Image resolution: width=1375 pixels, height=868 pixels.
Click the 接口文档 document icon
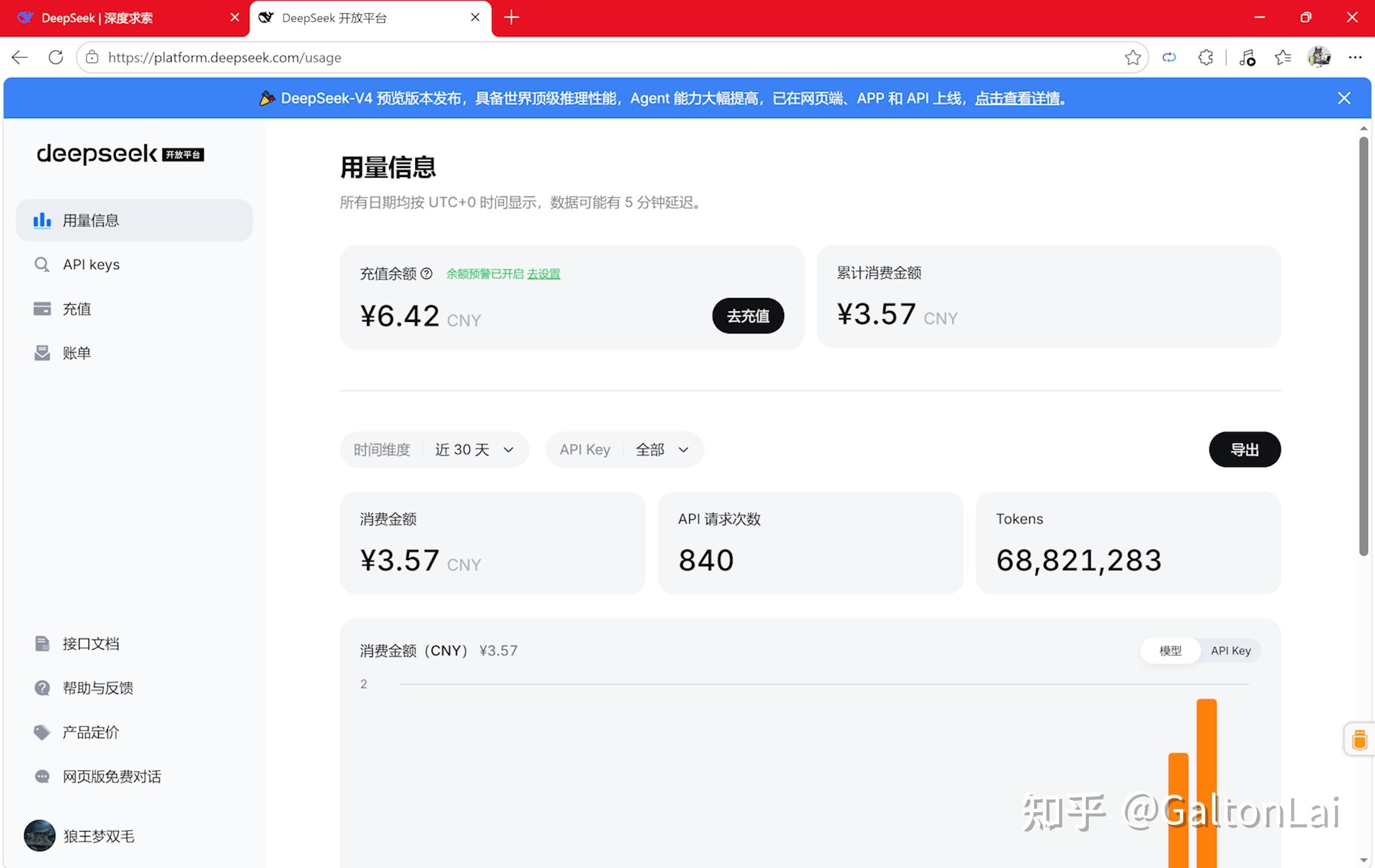tap(42, 643)
